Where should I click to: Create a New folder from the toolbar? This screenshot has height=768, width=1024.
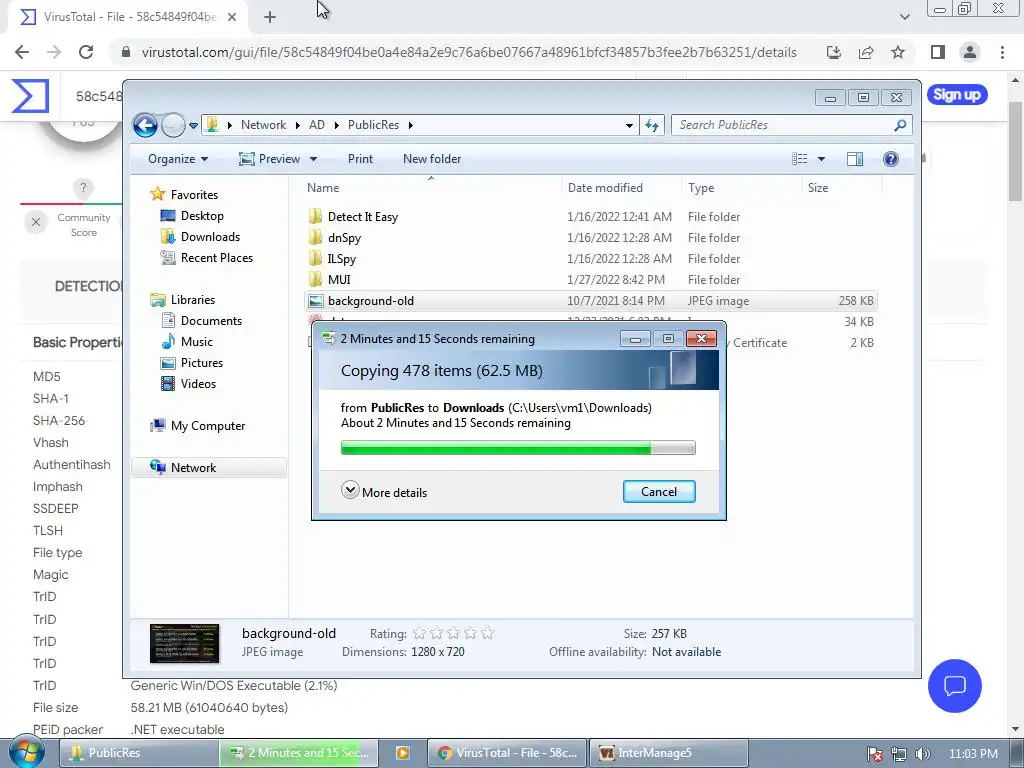point(432,159)
